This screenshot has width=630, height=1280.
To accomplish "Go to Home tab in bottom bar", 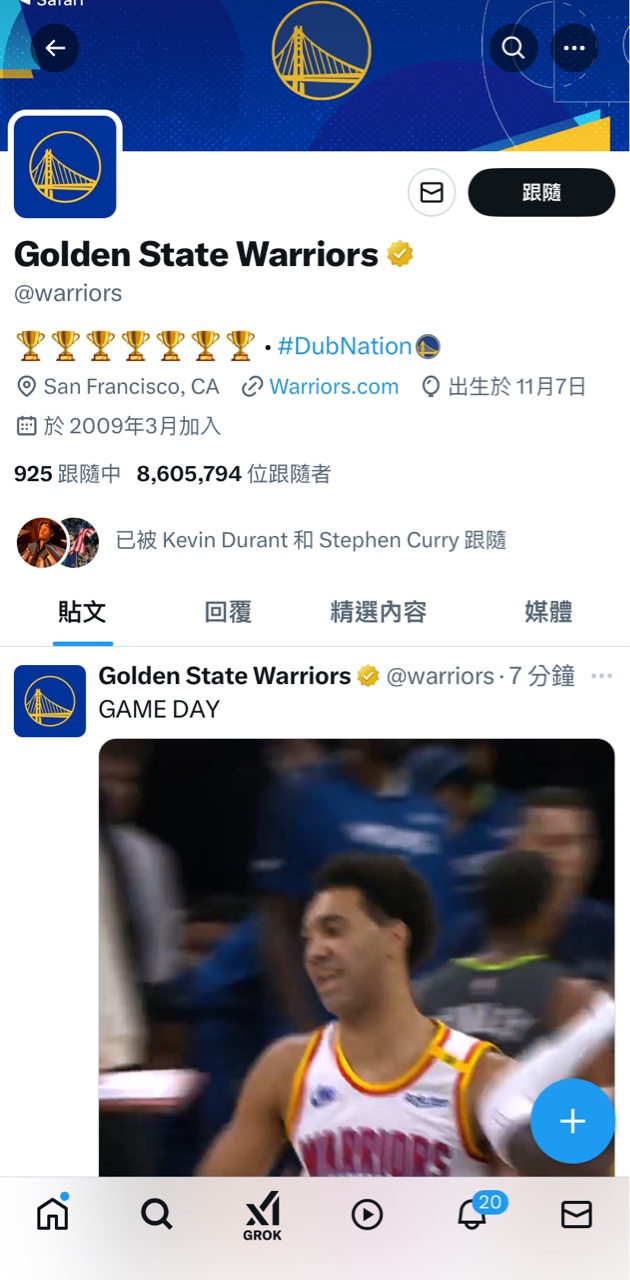I will tap(53, 1214).
